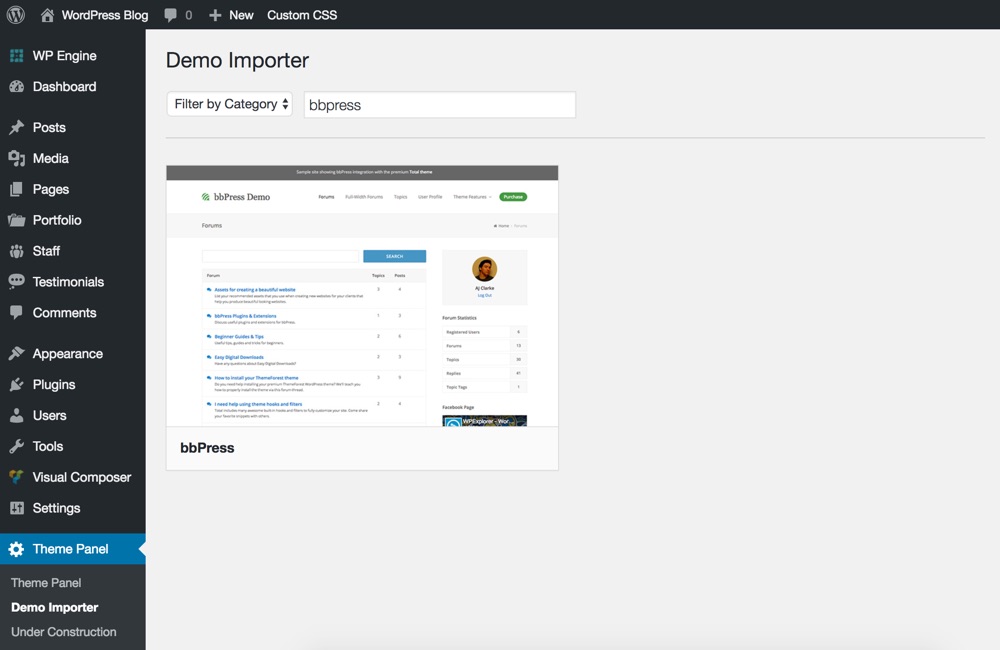Click the search field containing bbpress
Viewport: 1000px width, 650px height.
pos(440,105)
